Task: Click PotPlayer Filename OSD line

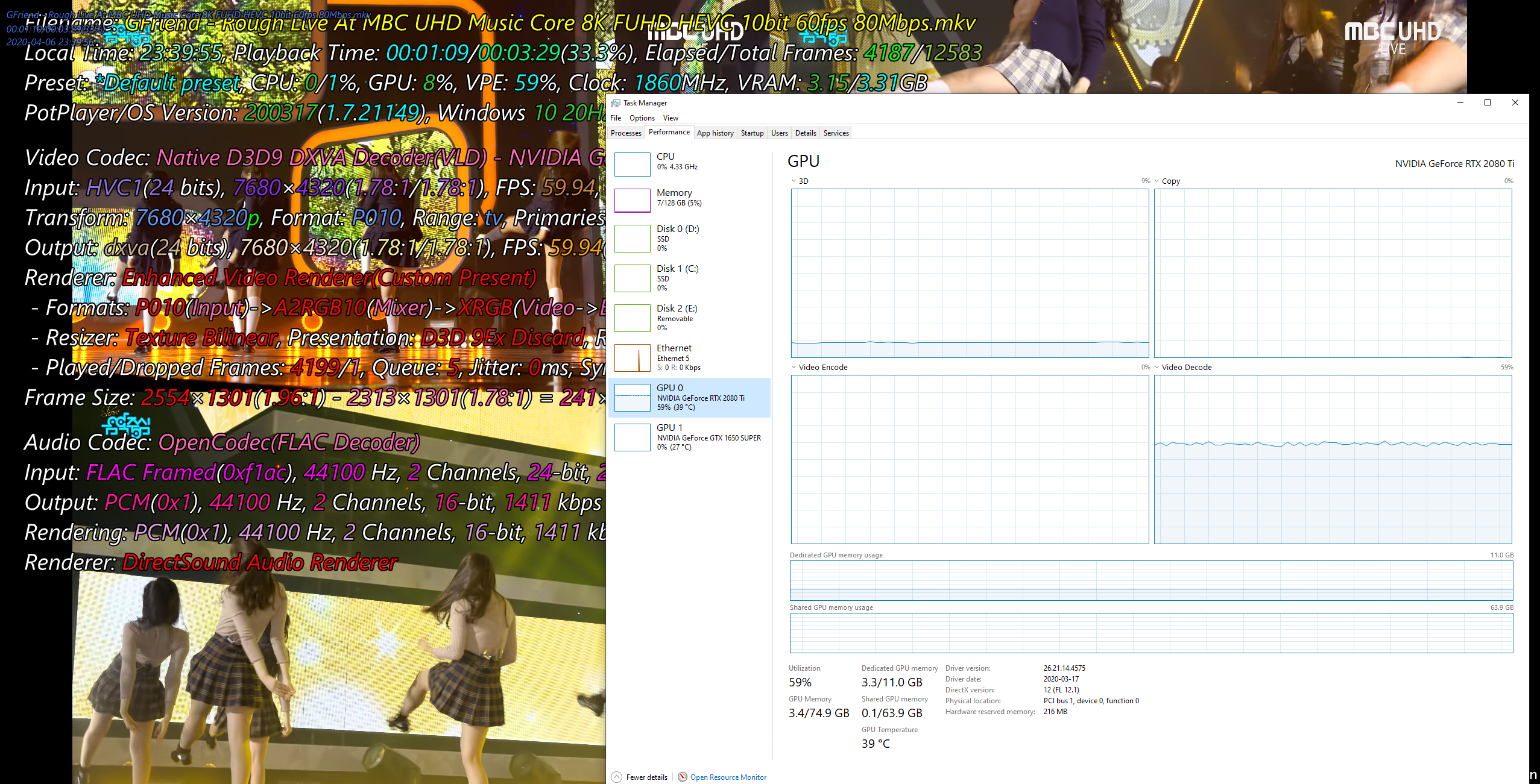Action: tap(500, 23)
